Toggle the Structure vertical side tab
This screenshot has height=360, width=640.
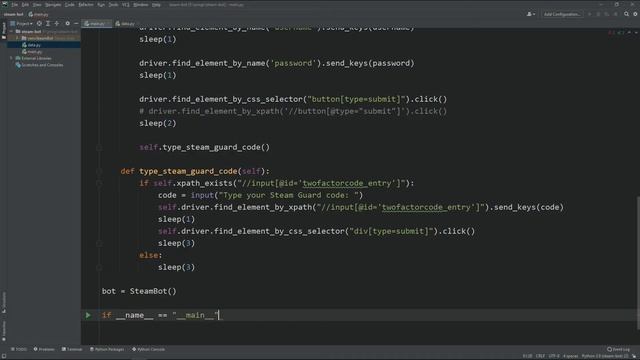point(4,303)
